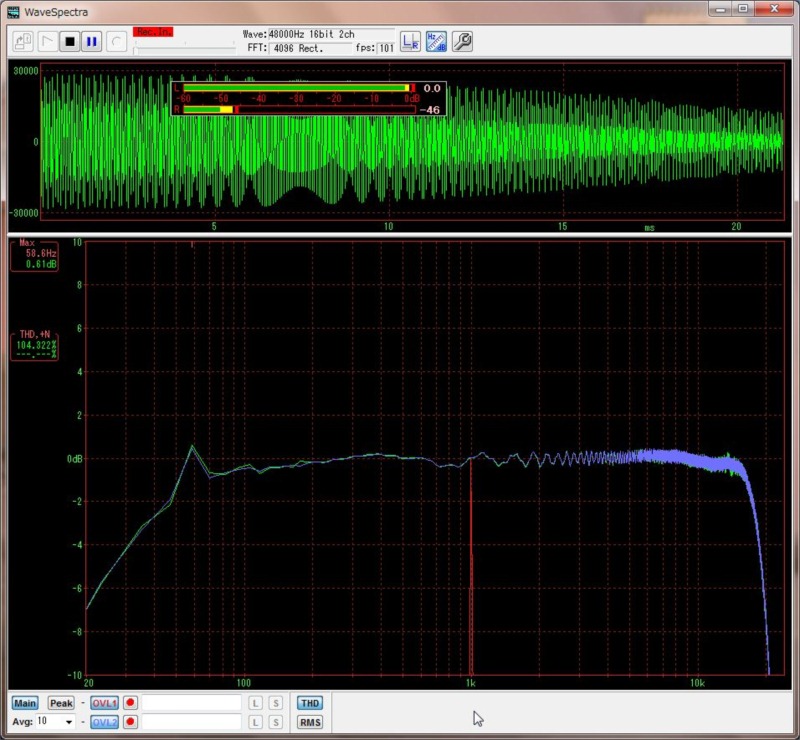
Task: Pause the measurement with the blue pause button
Action: [91, 42]
